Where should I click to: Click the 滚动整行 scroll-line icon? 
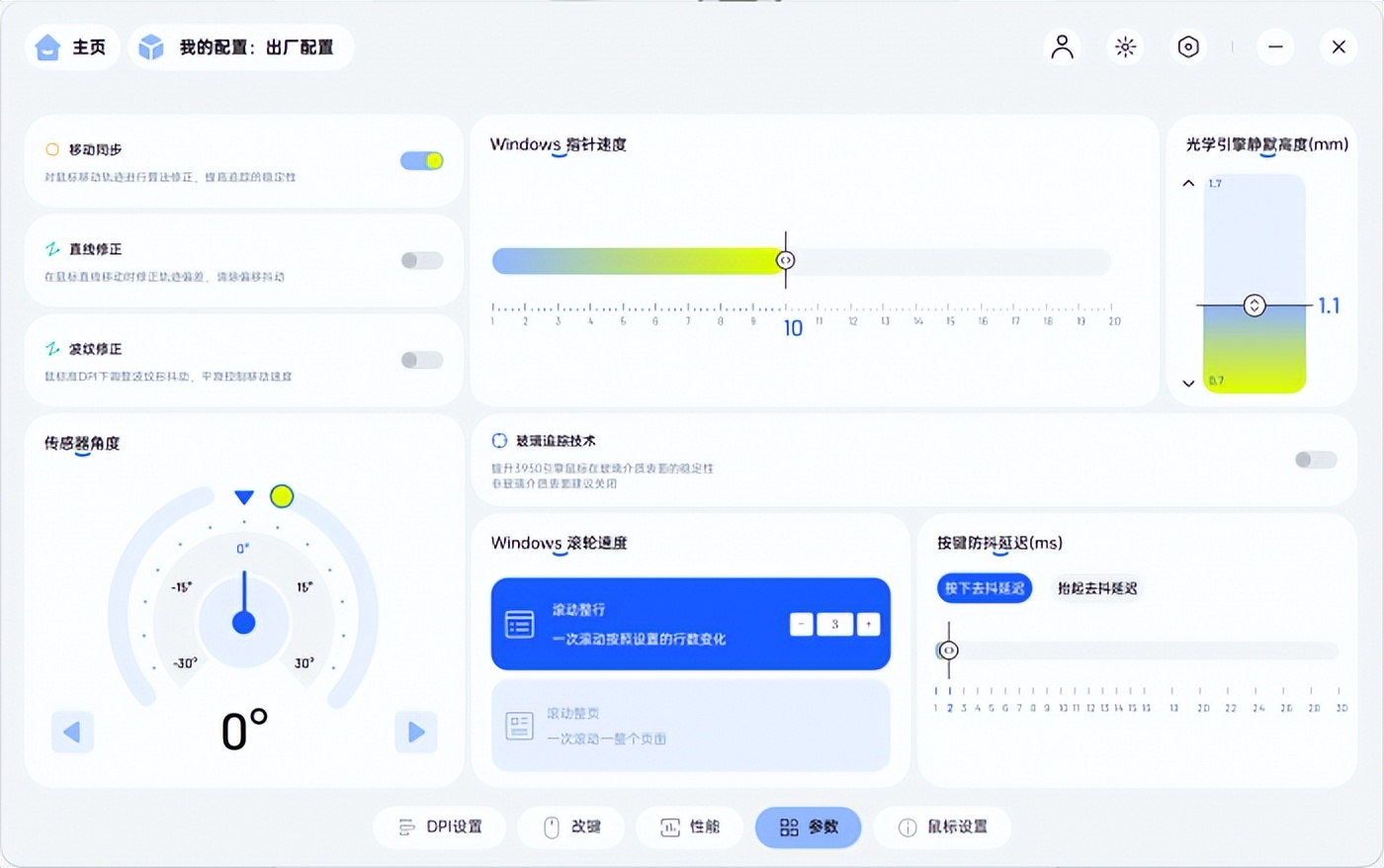tap(519, 623)
